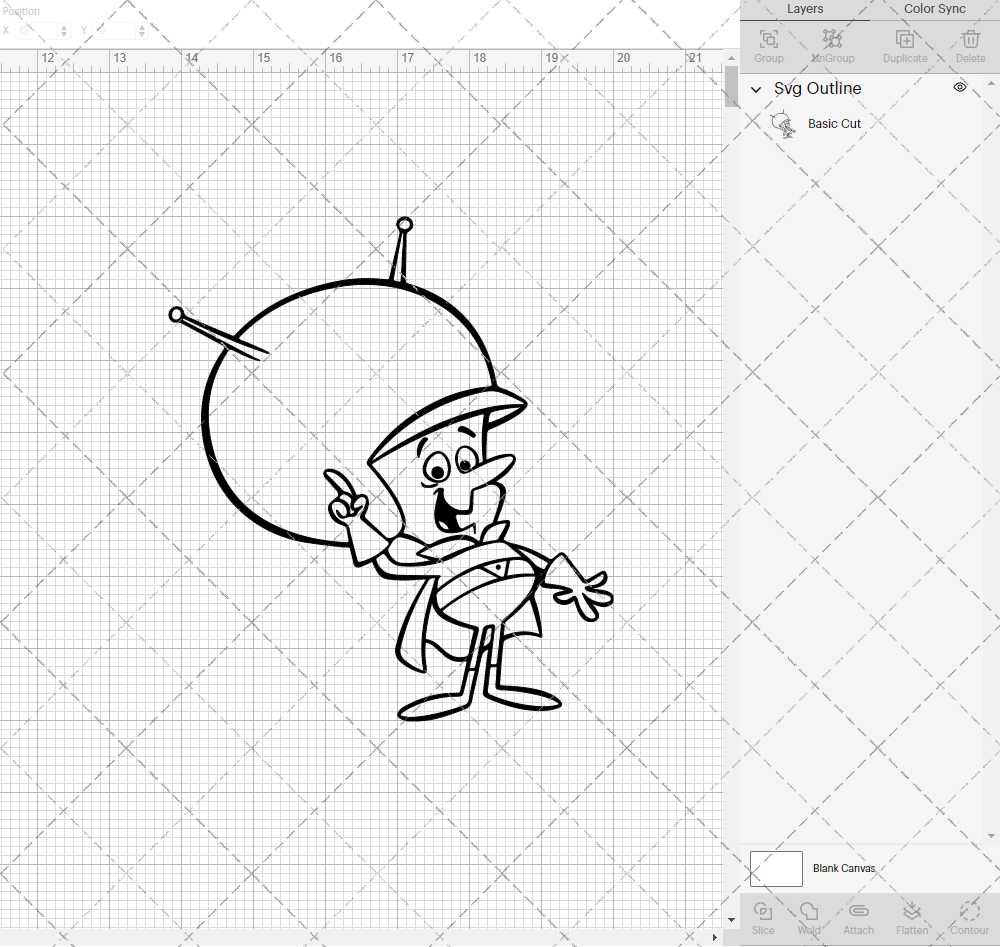
Task: Click canvas vertical scrollbar down arrow
Action: point(731,920)
